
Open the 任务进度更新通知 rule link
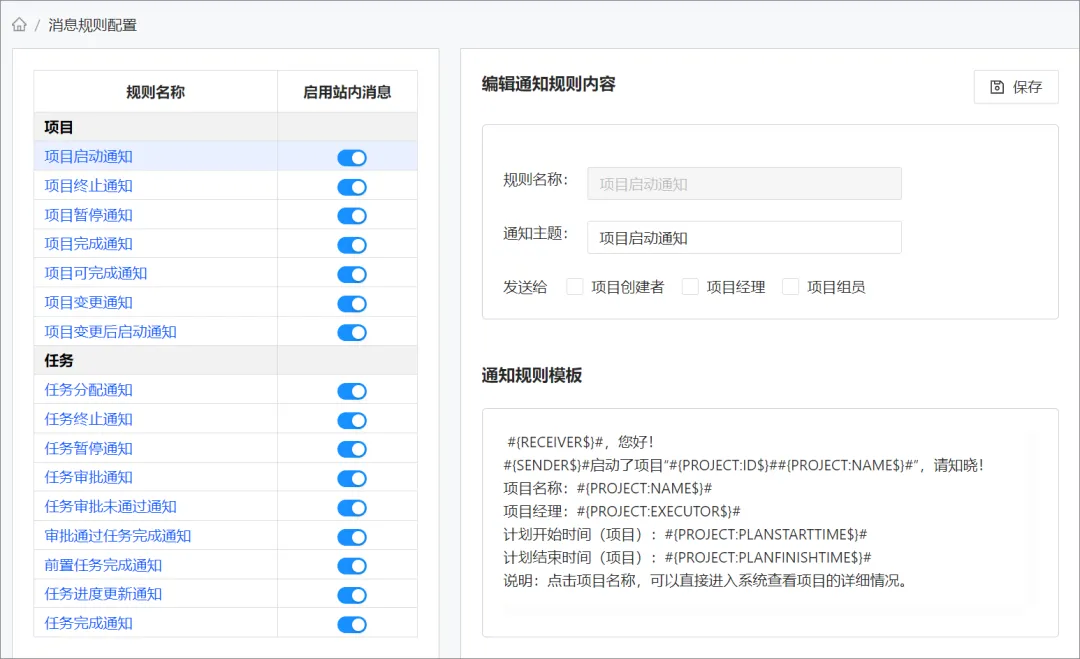pyautogui.click(x=103, y=594)
